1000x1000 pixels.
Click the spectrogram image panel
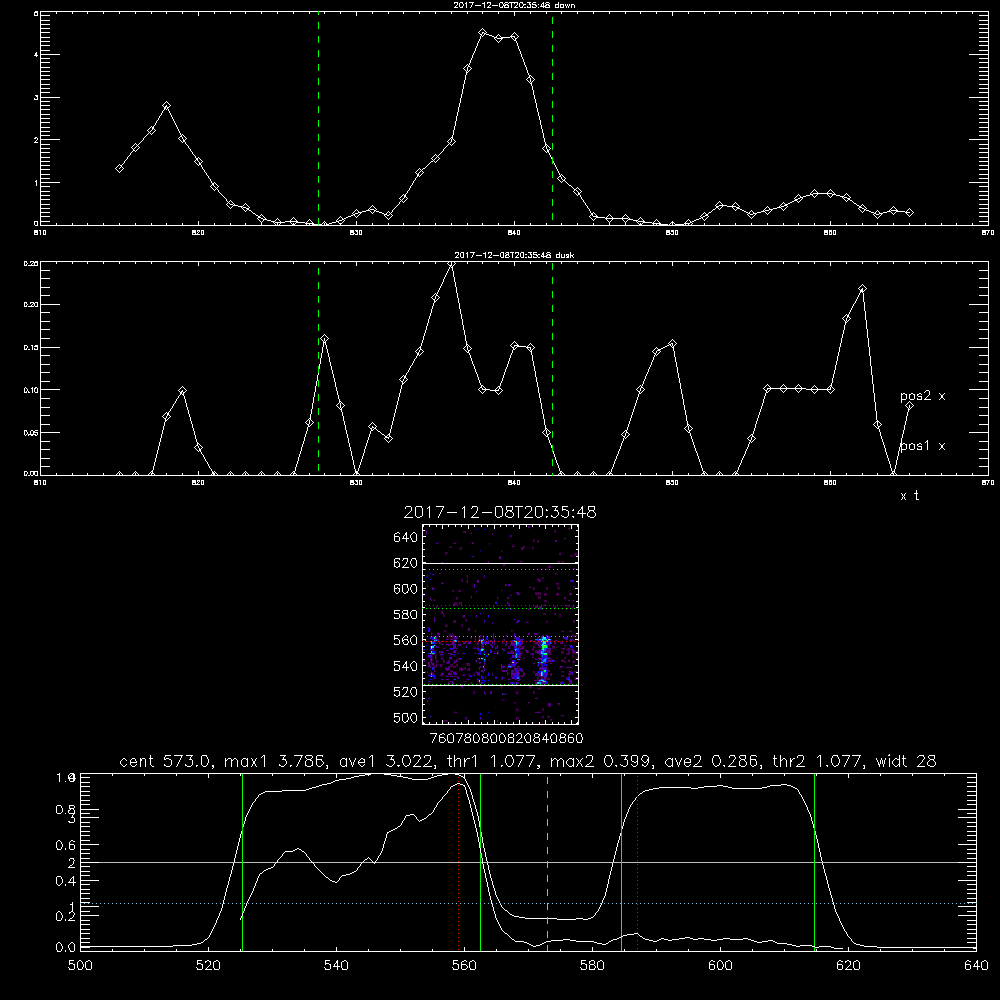coord(500,624)
